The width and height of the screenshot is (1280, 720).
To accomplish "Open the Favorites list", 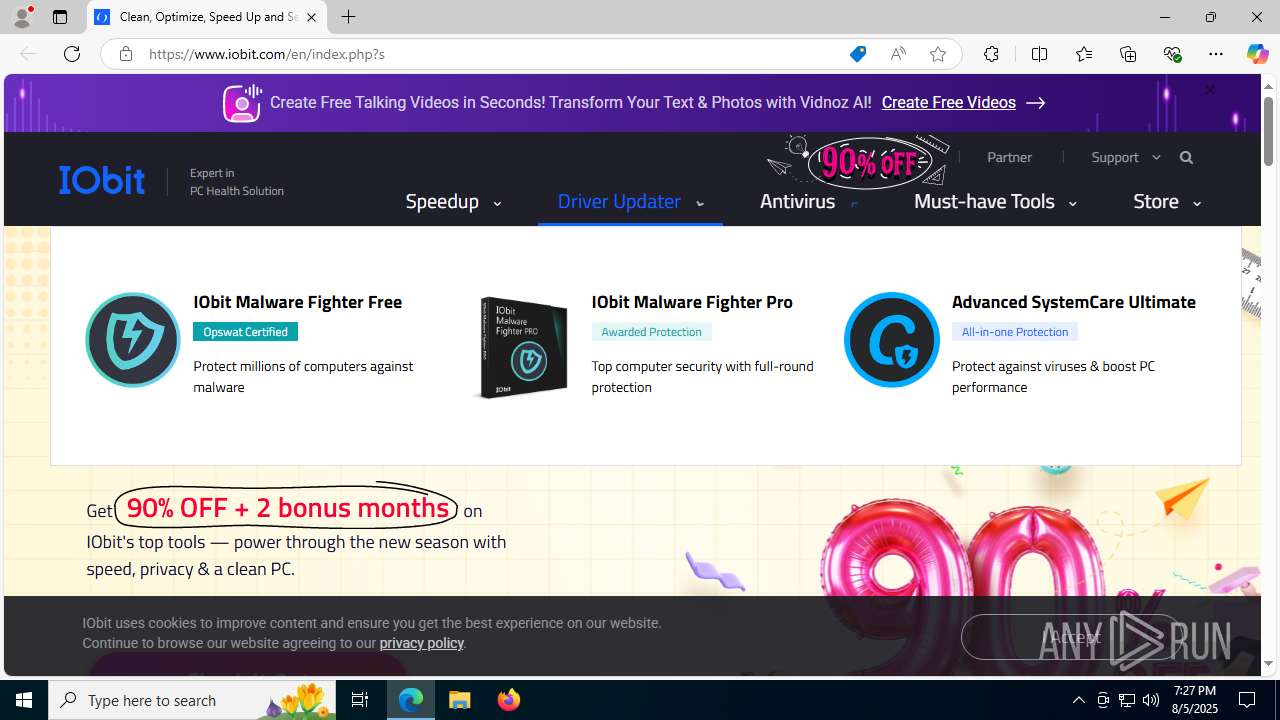I will tap(1084, 54).
